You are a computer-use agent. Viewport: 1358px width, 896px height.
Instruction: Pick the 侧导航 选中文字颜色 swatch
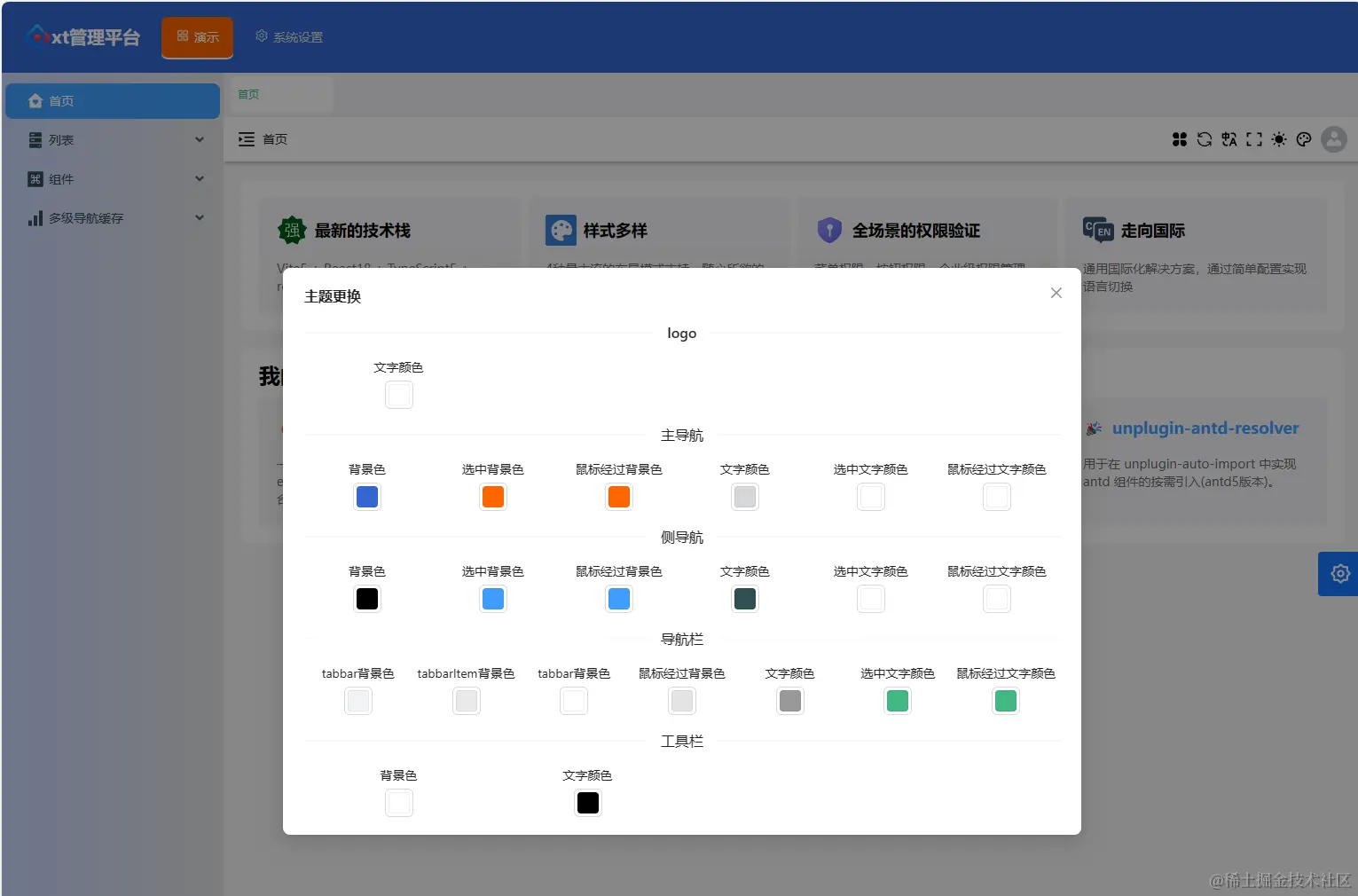point(871,599)
